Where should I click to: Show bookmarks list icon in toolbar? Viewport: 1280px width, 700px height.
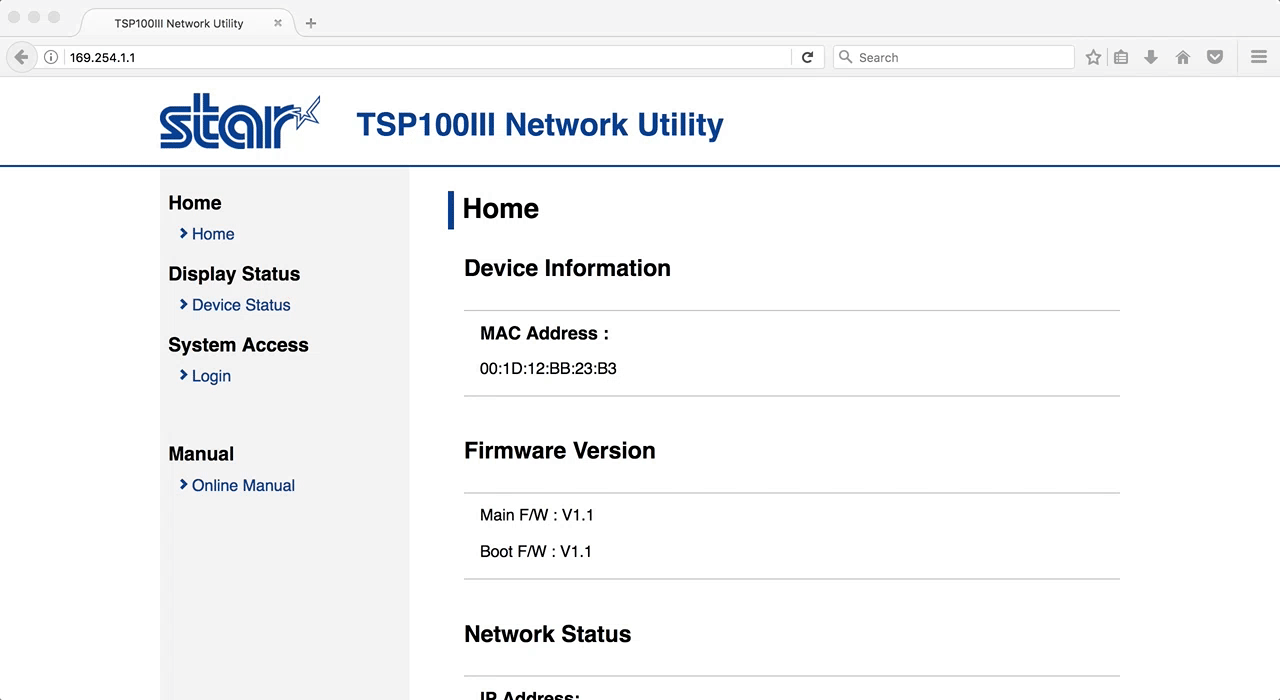point(1121,58)
